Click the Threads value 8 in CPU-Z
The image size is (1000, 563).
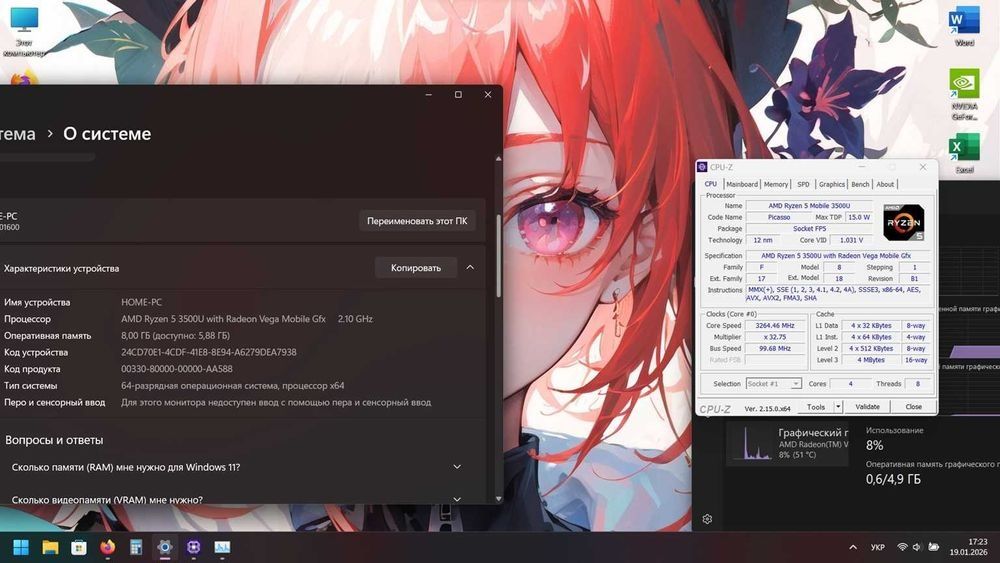click(918, 384)
